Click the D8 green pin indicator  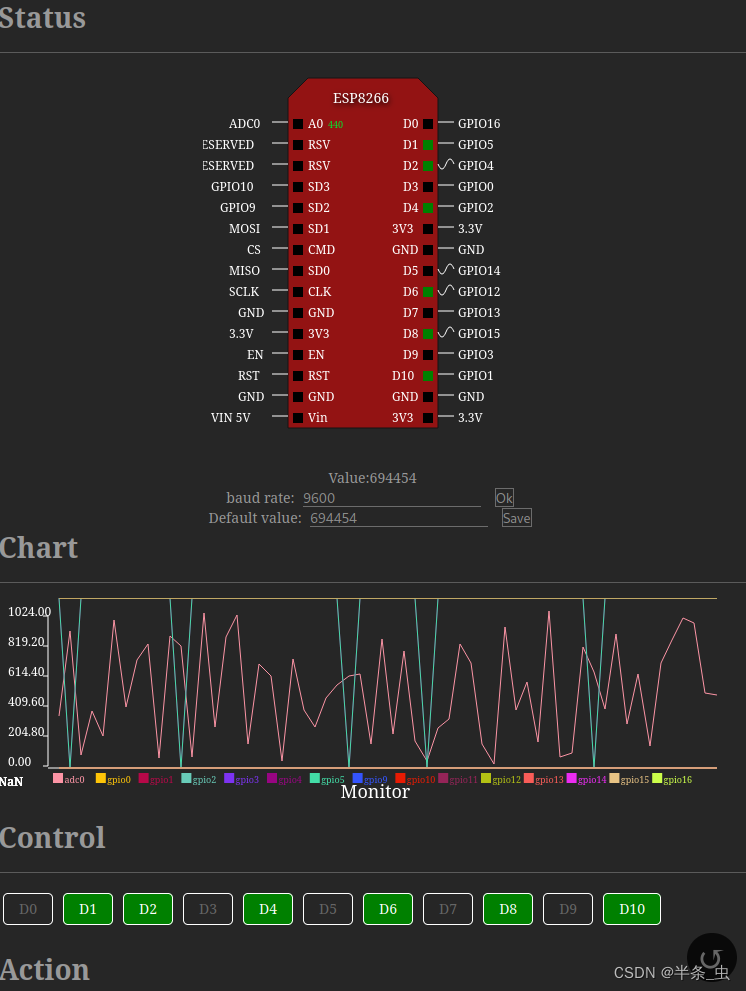(428, 333)
